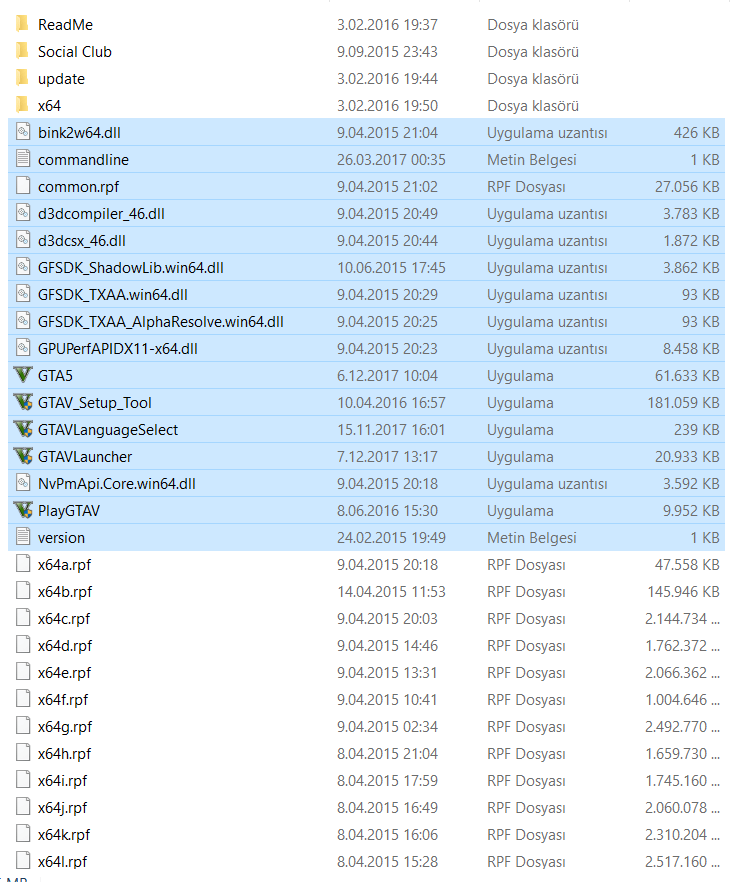Click the GFSDK_TXAA_AlphaResolve.win64.dll icon

22,321
